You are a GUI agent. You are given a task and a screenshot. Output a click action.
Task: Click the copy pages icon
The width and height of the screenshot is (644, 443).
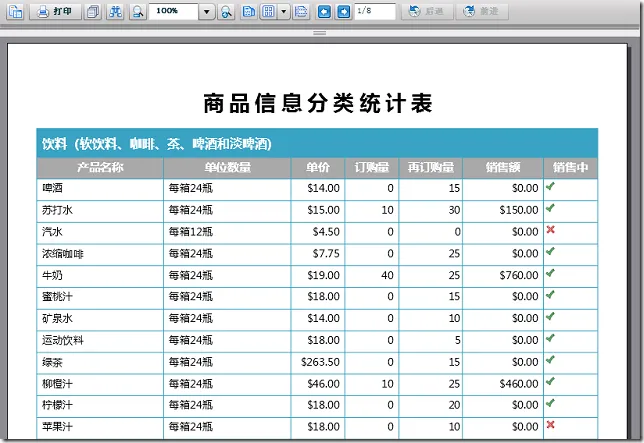coord(93,11)
